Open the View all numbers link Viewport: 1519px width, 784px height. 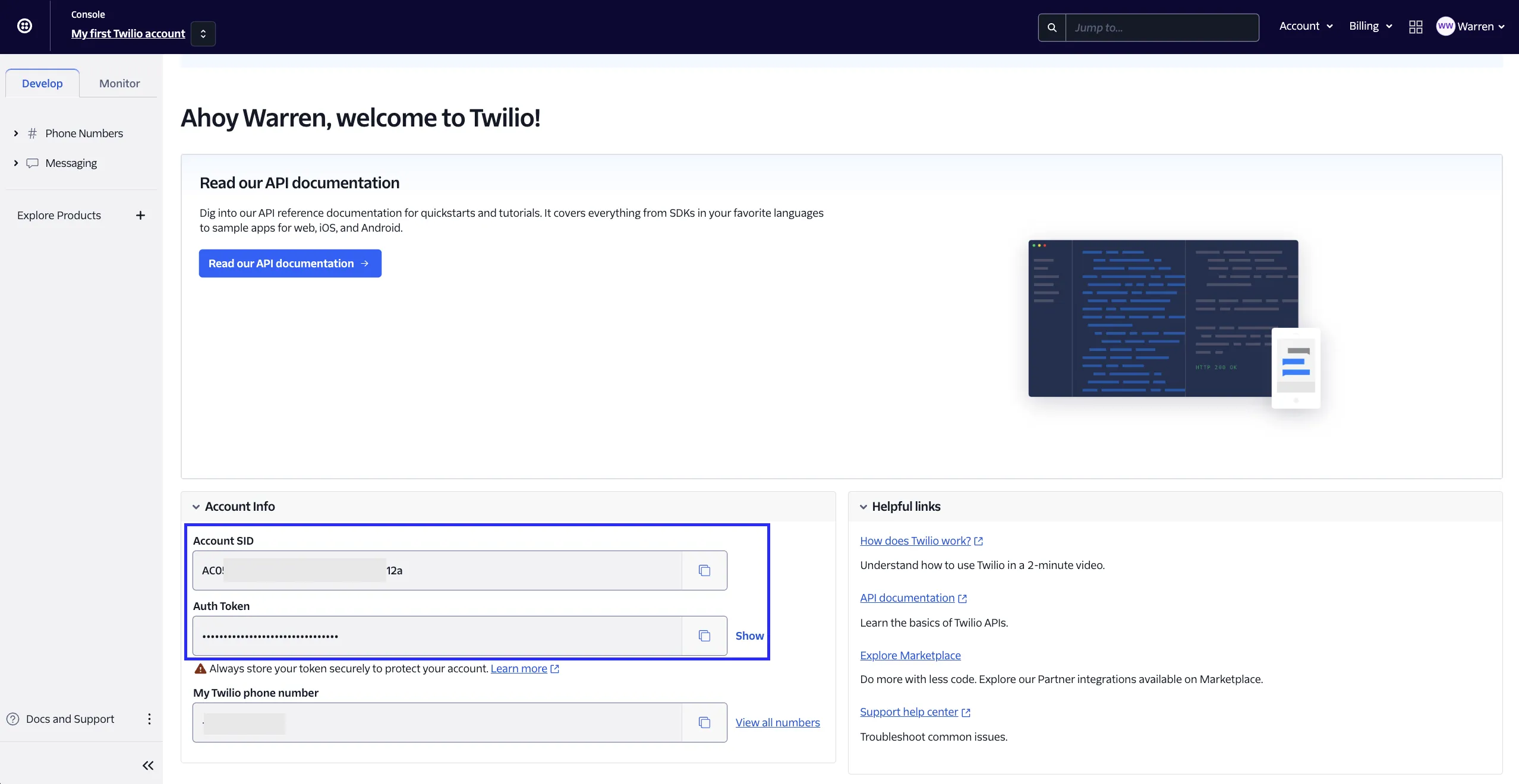[x=777, y=722]
